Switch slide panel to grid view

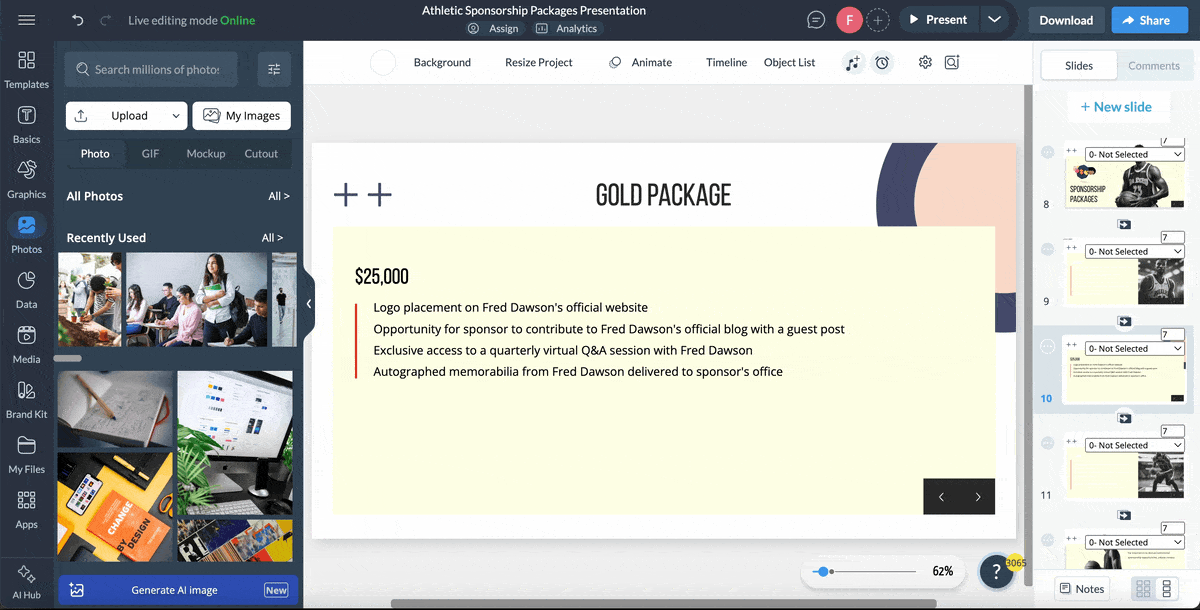point(1141,589)
